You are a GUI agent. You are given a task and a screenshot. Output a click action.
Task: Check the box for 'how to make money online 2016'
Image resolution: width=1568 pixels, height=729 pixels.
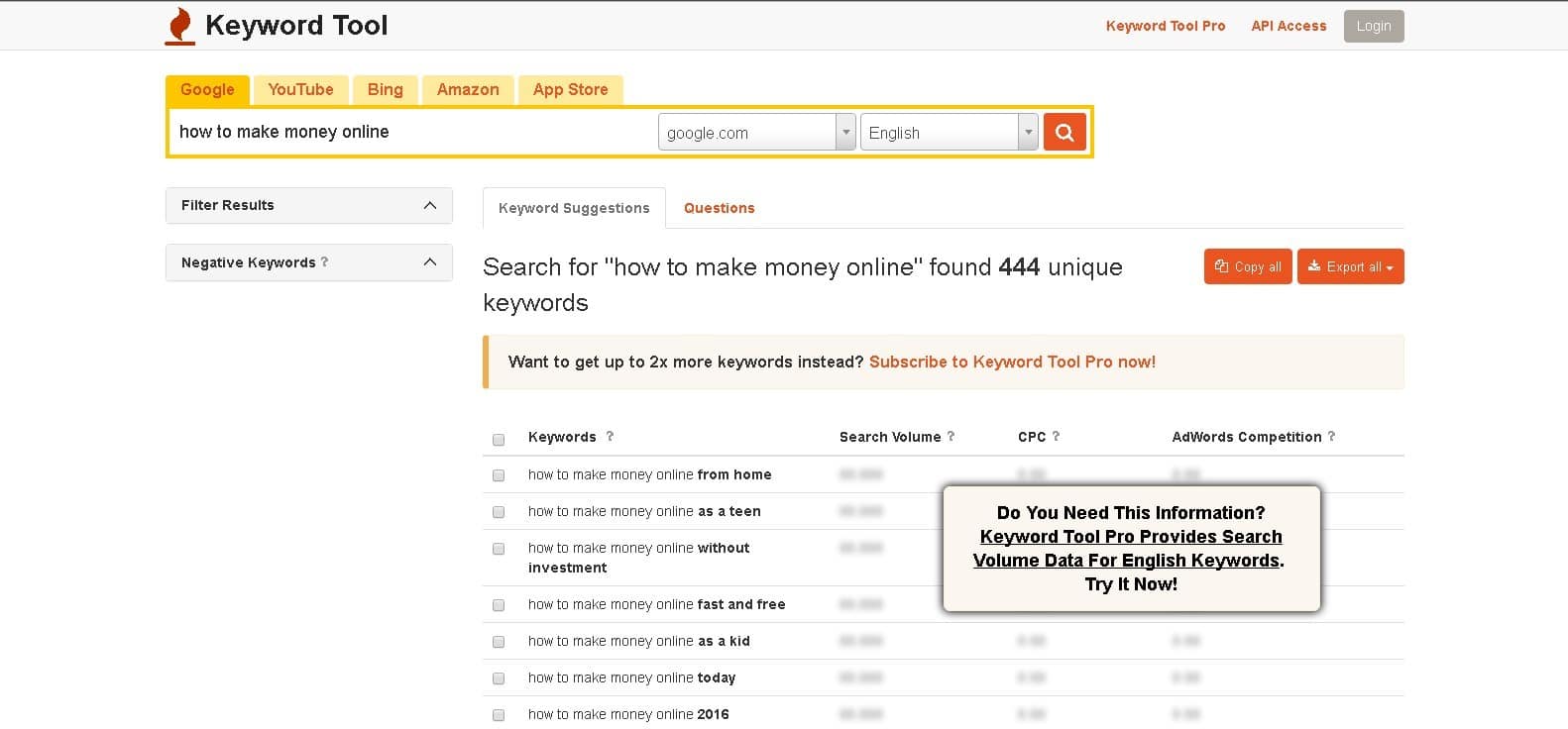click(x=499, y=715)
